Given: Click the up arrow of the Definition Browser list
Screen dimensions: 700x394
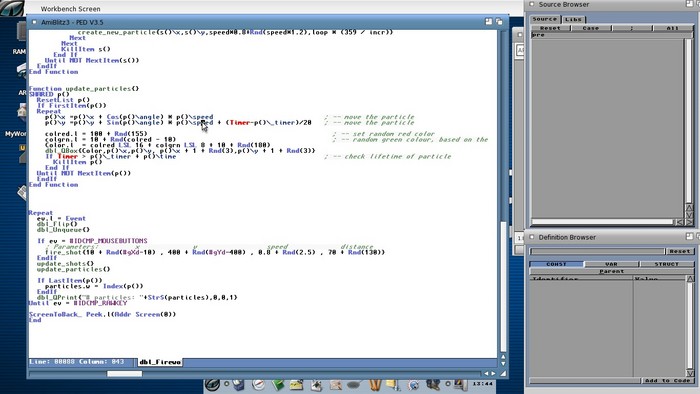Looking at the screenshot, I should pyautogui.click(x=690, y=279).
